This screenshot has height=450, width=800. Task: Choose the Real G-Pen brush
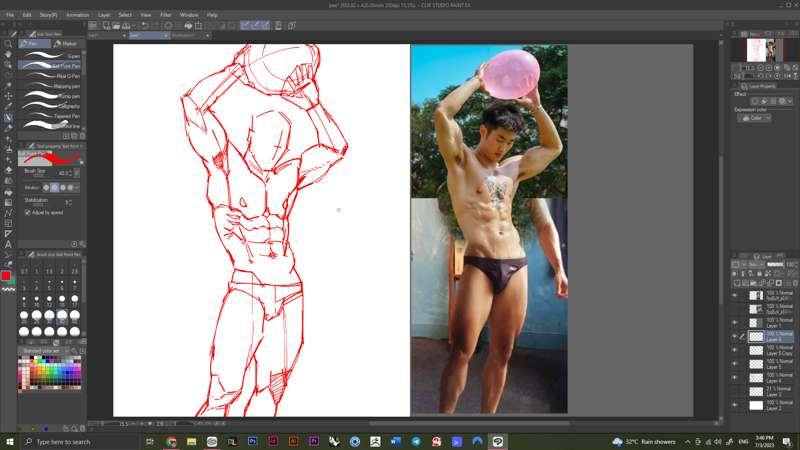coord(49,76)
